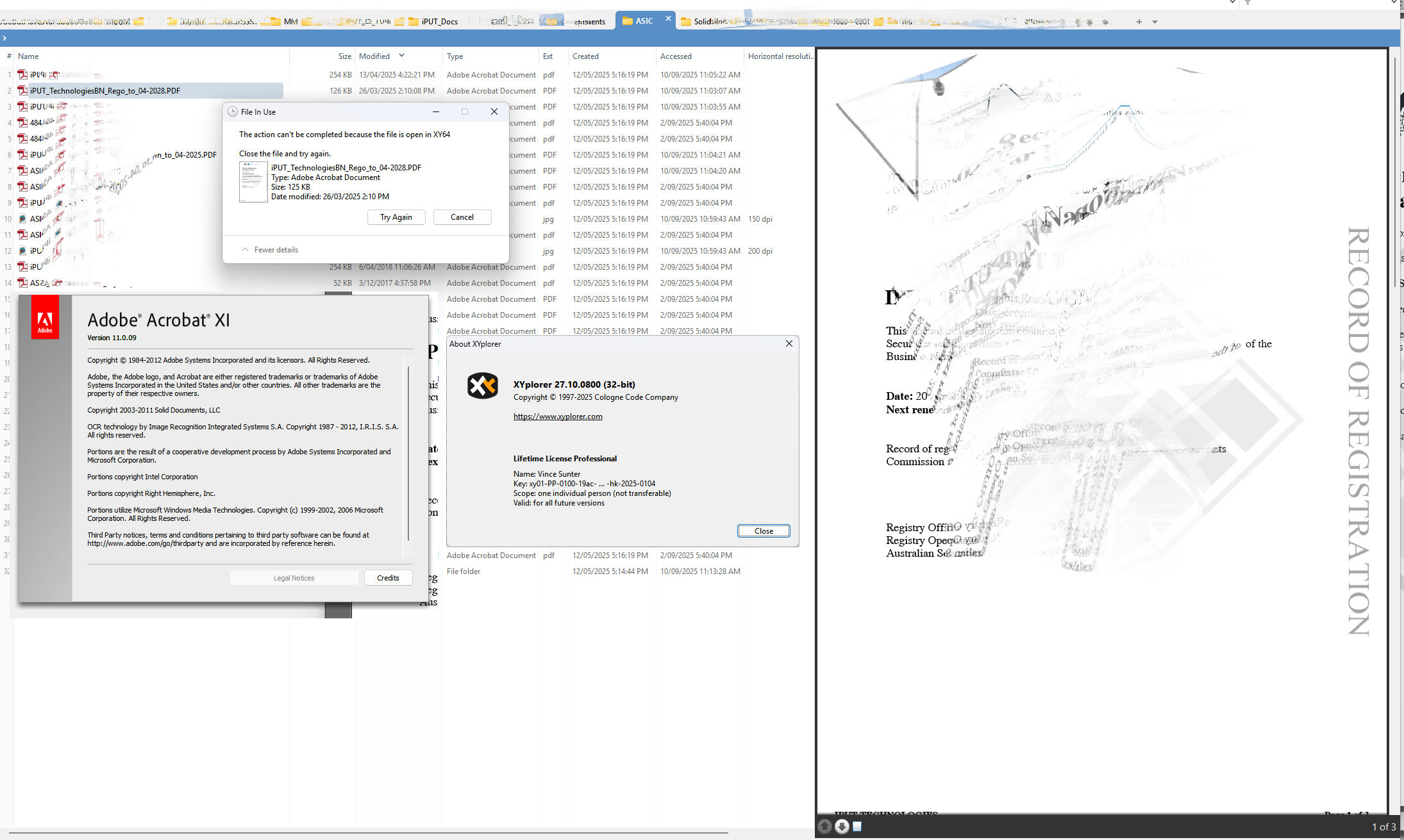
Task: Click PDF icon of iPUT_TechnologiesBN_Rego_to_04-2028.PDF
Action: (x=22, y=91)
